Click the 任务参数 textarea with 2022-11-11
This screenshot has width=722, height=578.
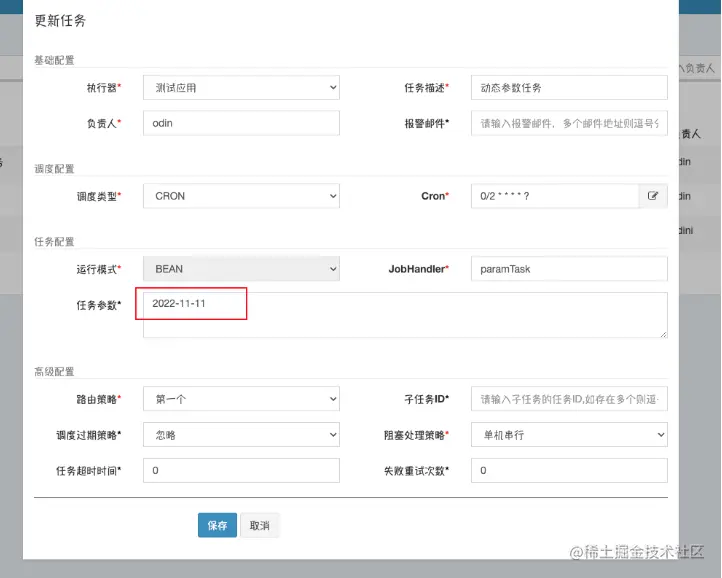(405, 315)
